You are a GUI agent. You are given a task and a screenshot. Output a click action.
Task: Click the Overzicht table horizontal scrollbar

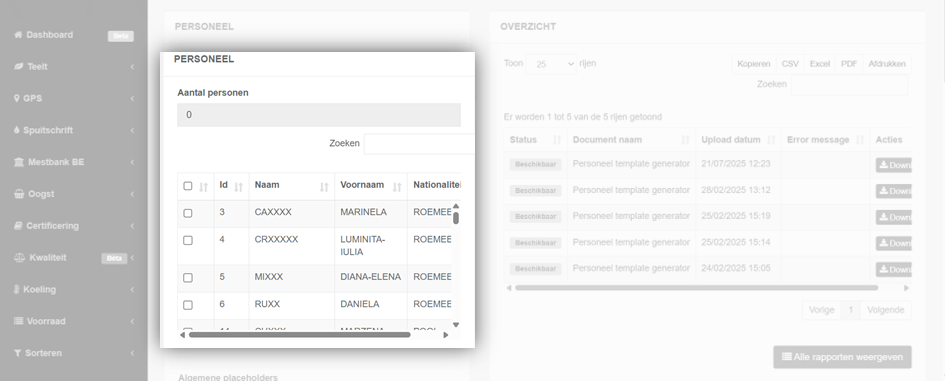pyautogui.click(x=696, y=288)
